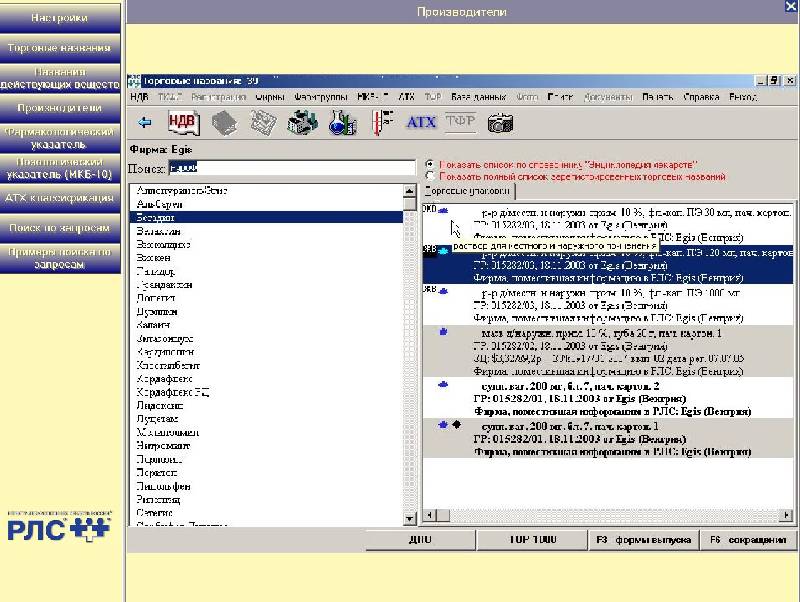Viewport: 800px width, 602px height.
Task: Click the packages pane scroll right arrow
Action: (x=786, y=515)
